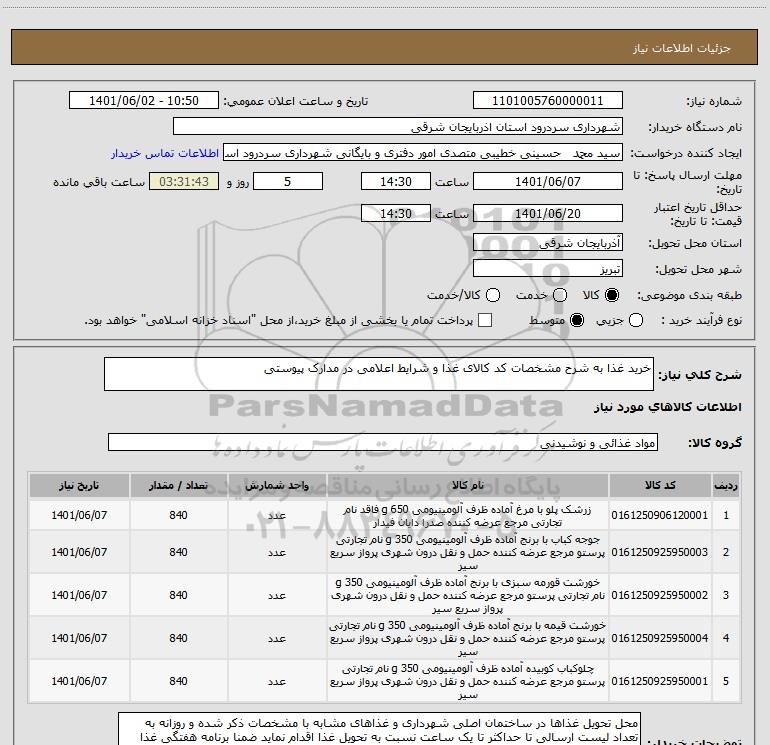
Task: Click the goods group مواد غذائی و نوشیدنی field
Action: click(x=383, y=442)
